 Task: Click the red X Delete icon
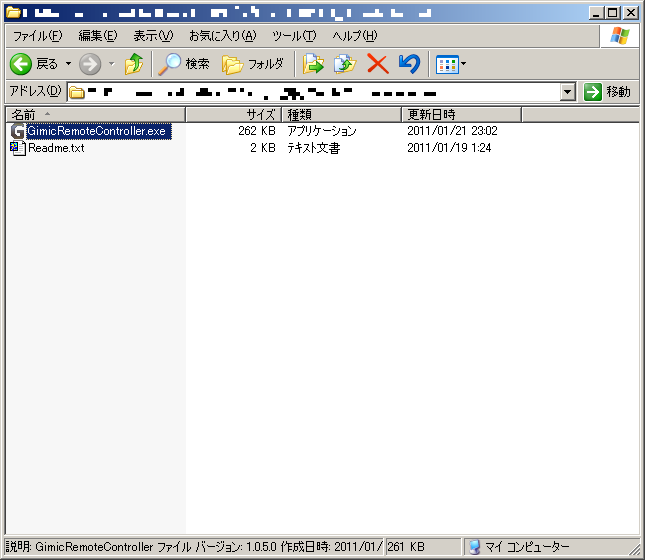[x=377, y=64]
